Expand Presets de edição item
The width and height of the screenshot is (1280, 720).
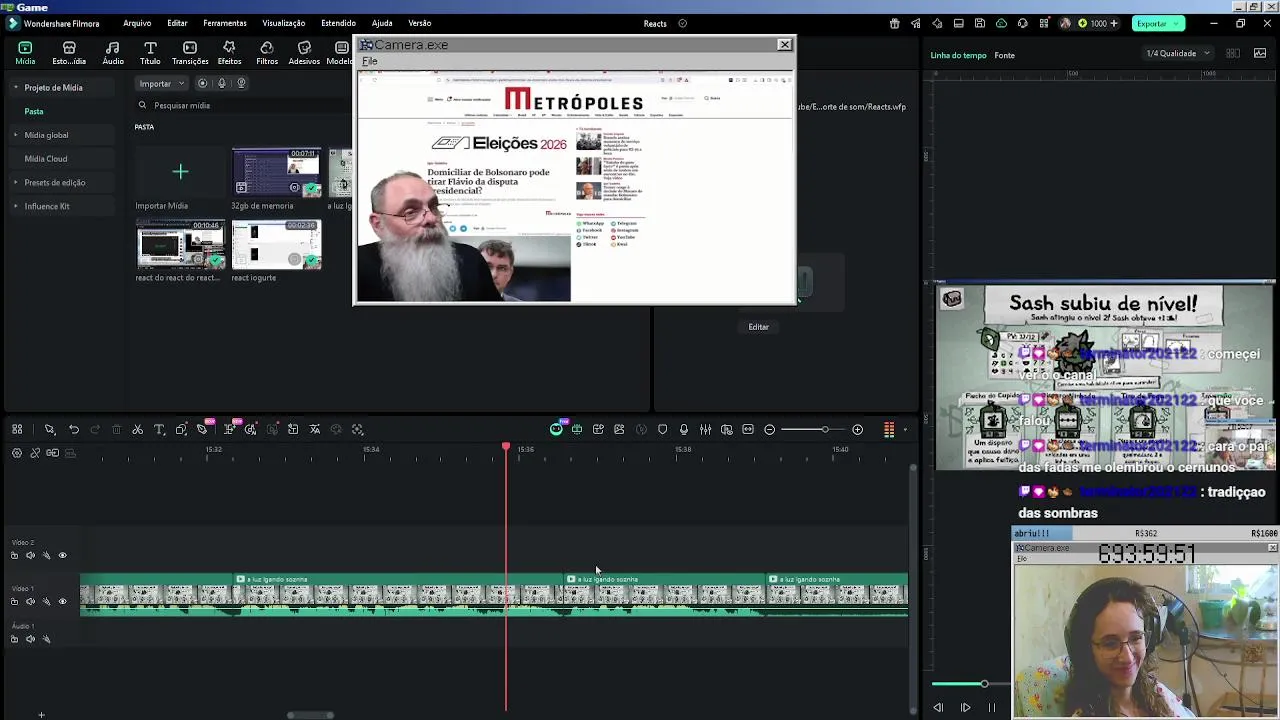[15, 182]
